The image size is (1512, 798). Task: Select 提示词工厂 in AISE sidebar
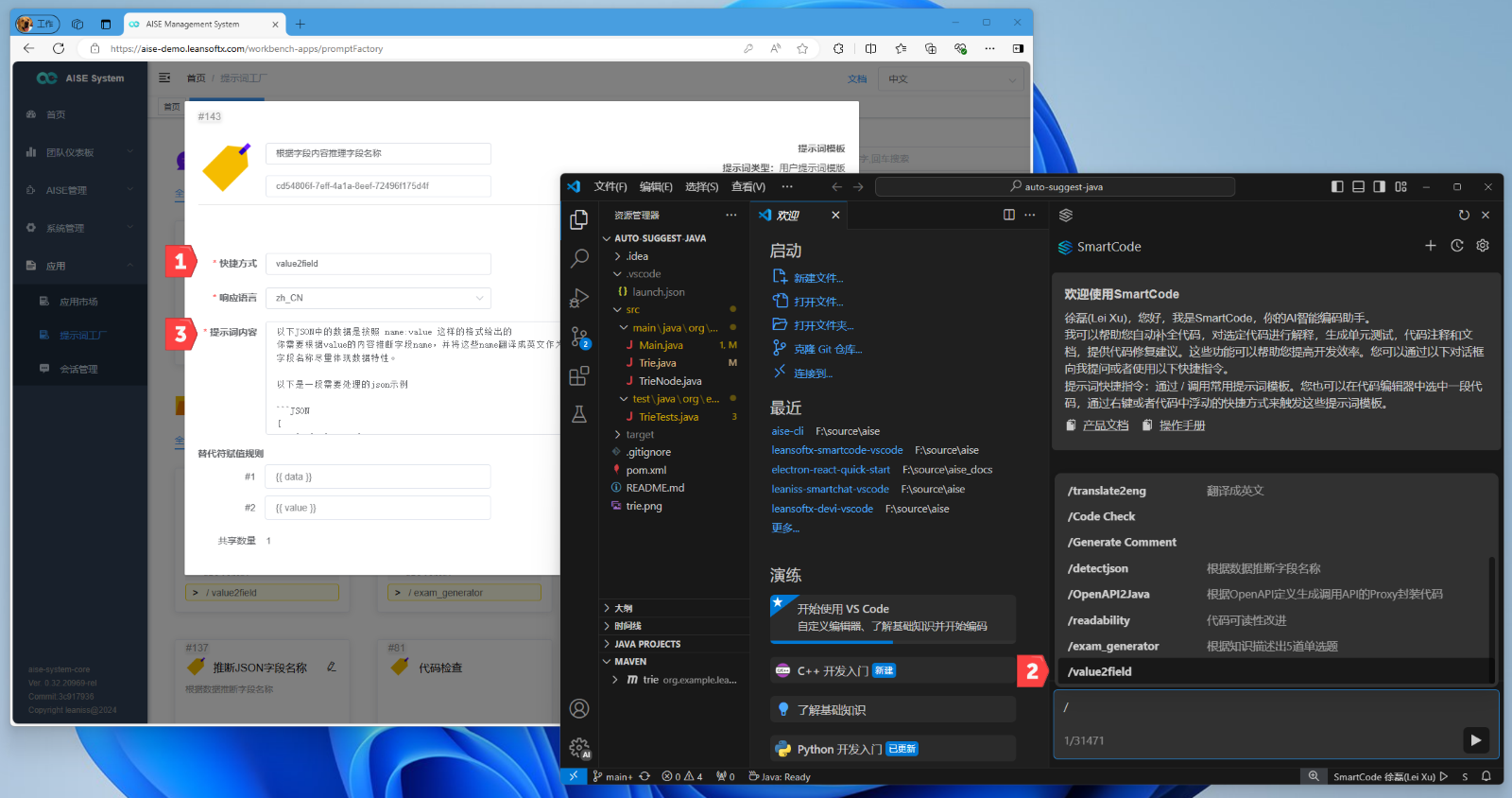point(83,336)
